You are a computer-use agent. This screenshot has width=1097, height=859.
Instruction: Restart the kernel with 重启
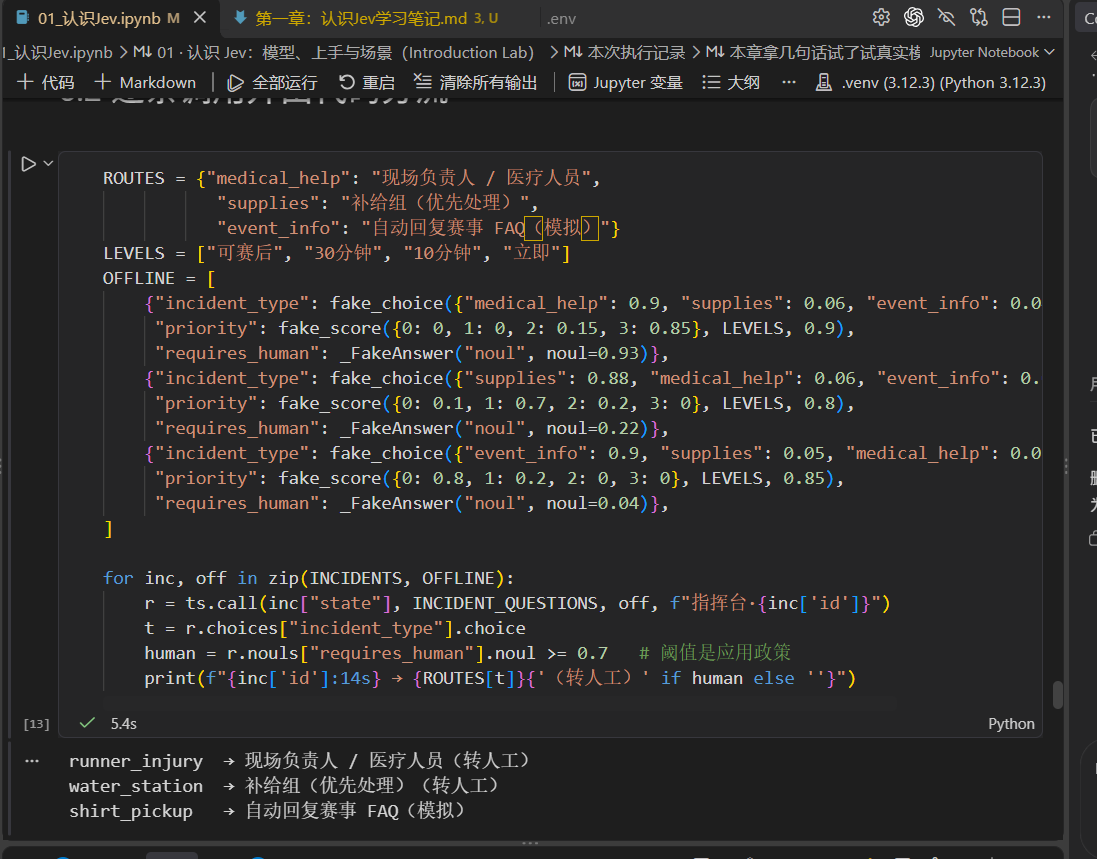coord(367,83)
